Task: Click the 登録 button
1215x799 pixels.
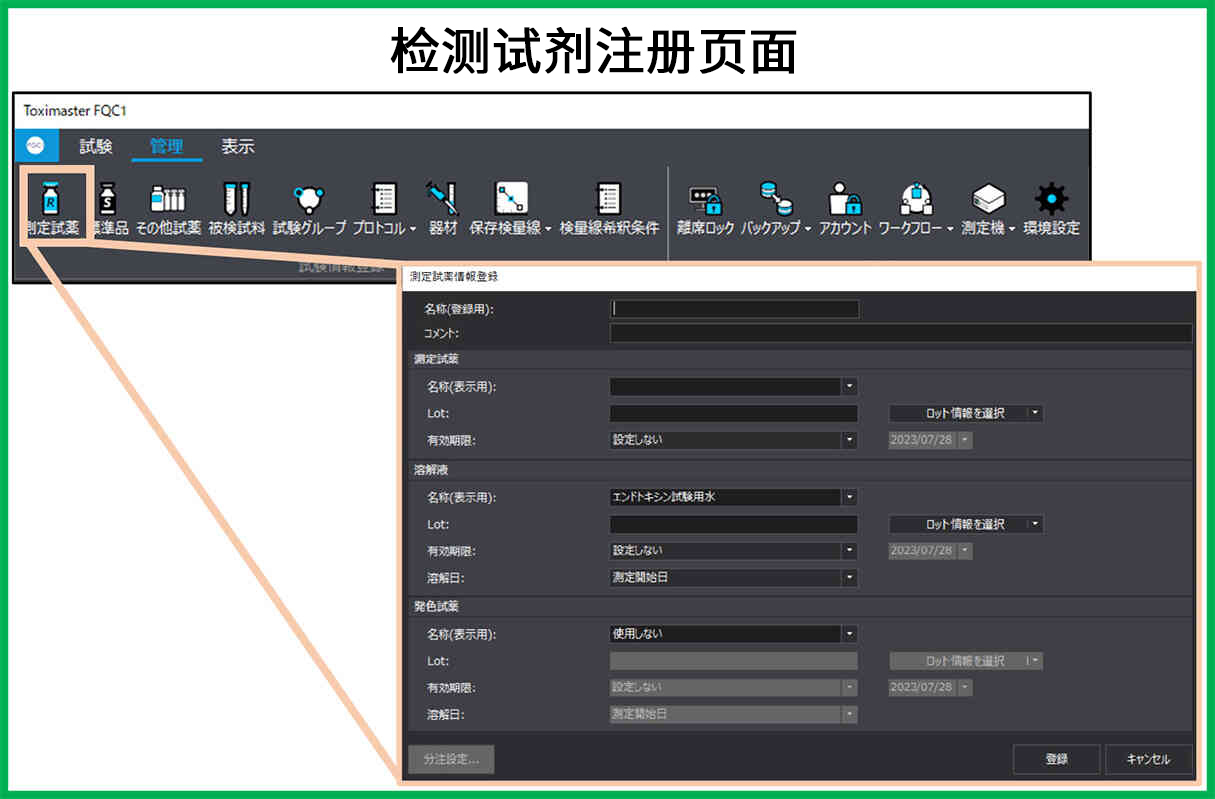Action: click(x=1057, y=759)
